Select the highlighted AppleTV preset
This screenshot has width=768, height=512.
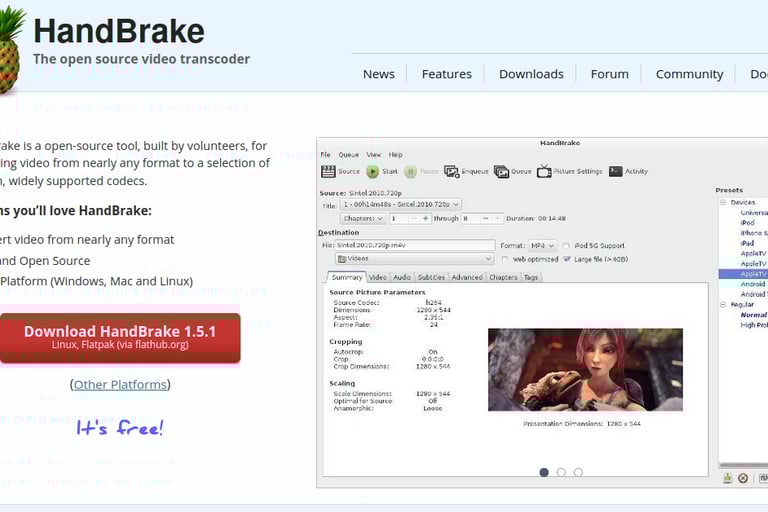click(744, 274)
